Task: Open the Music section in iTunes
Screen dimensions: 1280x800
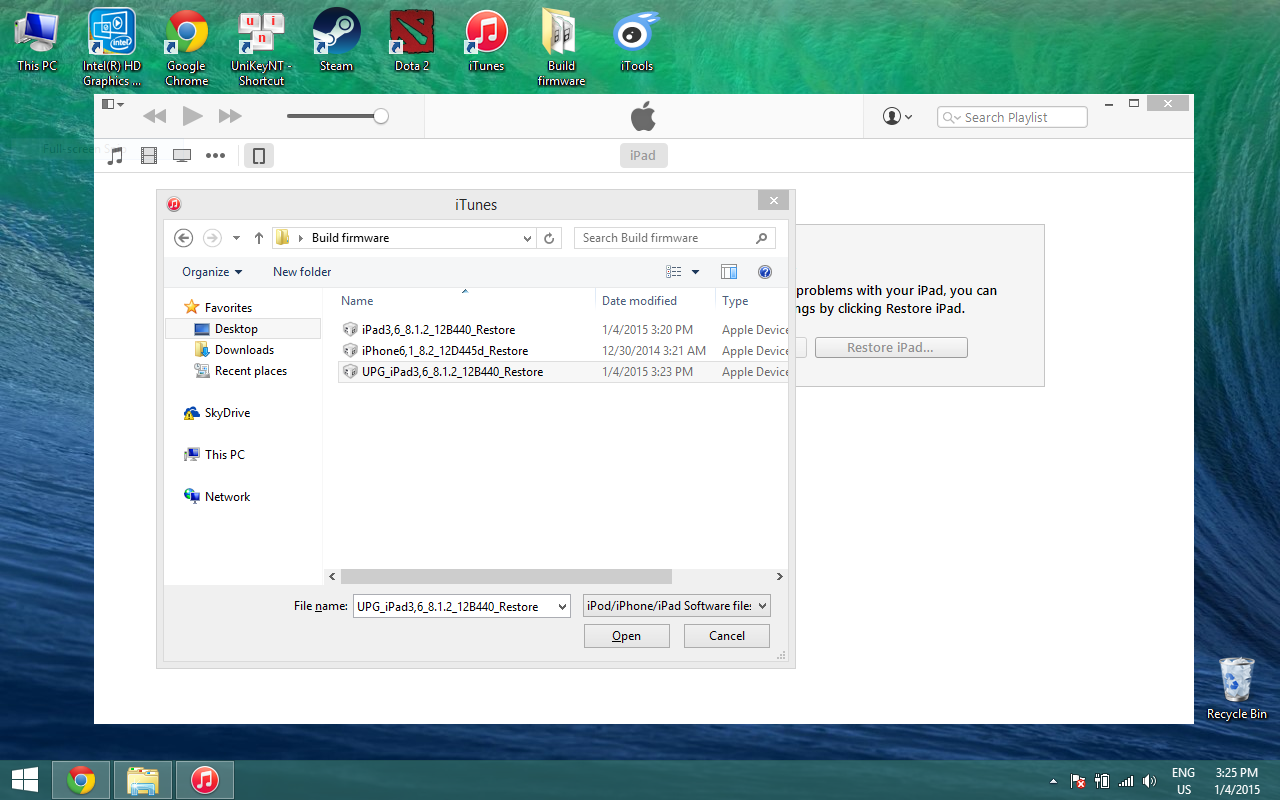Action: (115, 155)
